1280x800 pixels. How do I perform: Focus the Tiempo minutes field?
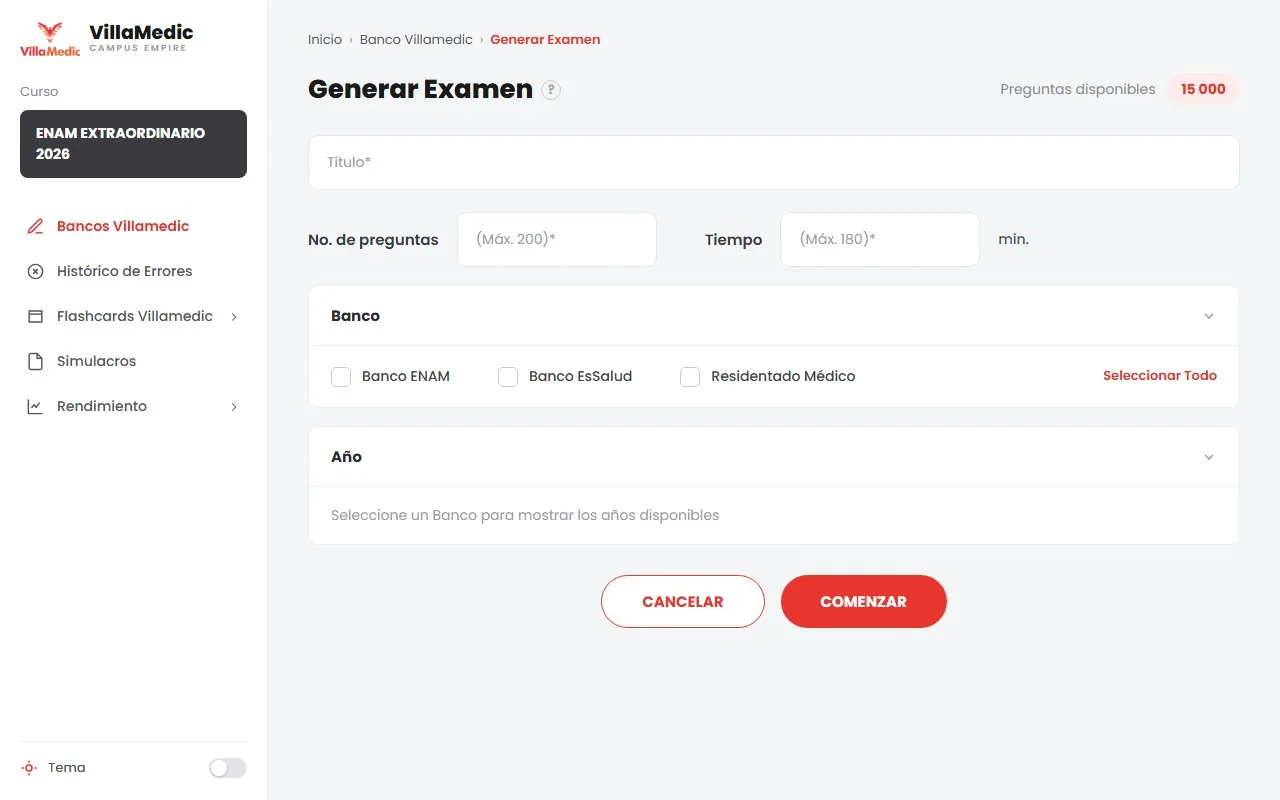[880, 239]
